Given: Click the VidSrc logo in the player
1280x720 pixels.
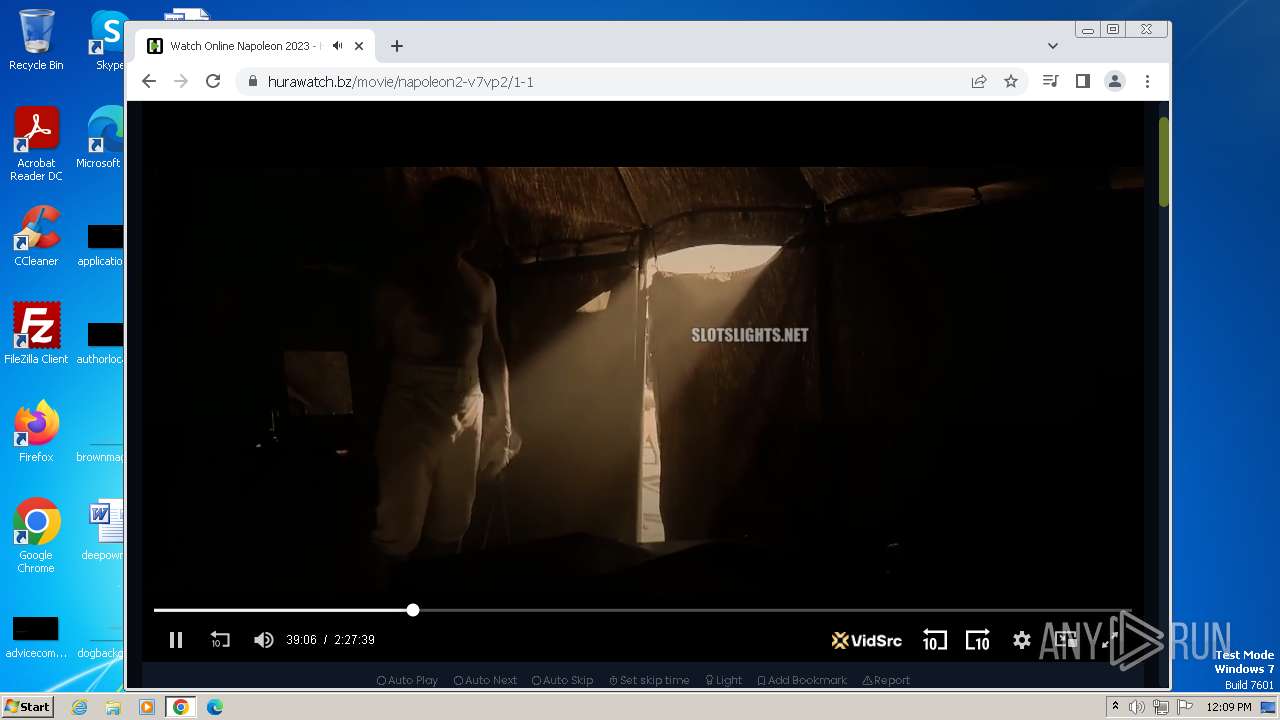Looking at the screenshot, I should (x=866, y=640).
